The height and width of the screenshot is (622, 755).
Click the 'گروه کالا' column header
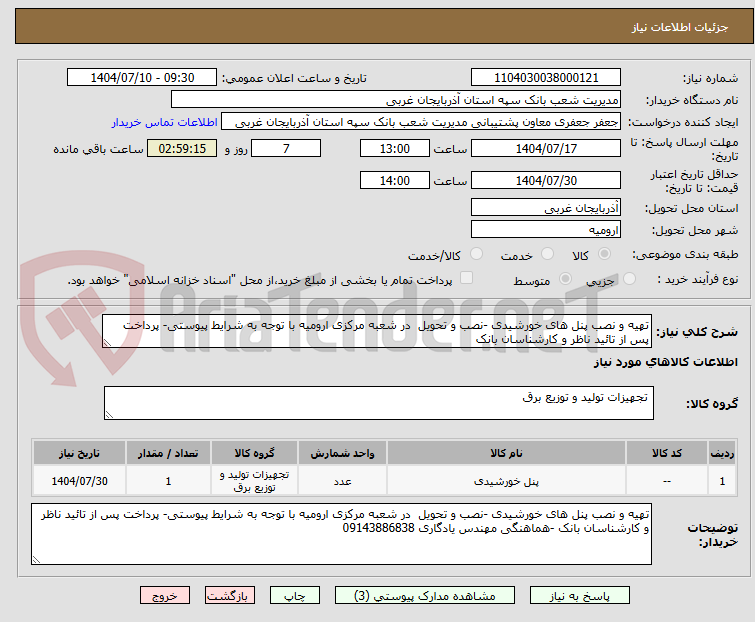[254, 453]
